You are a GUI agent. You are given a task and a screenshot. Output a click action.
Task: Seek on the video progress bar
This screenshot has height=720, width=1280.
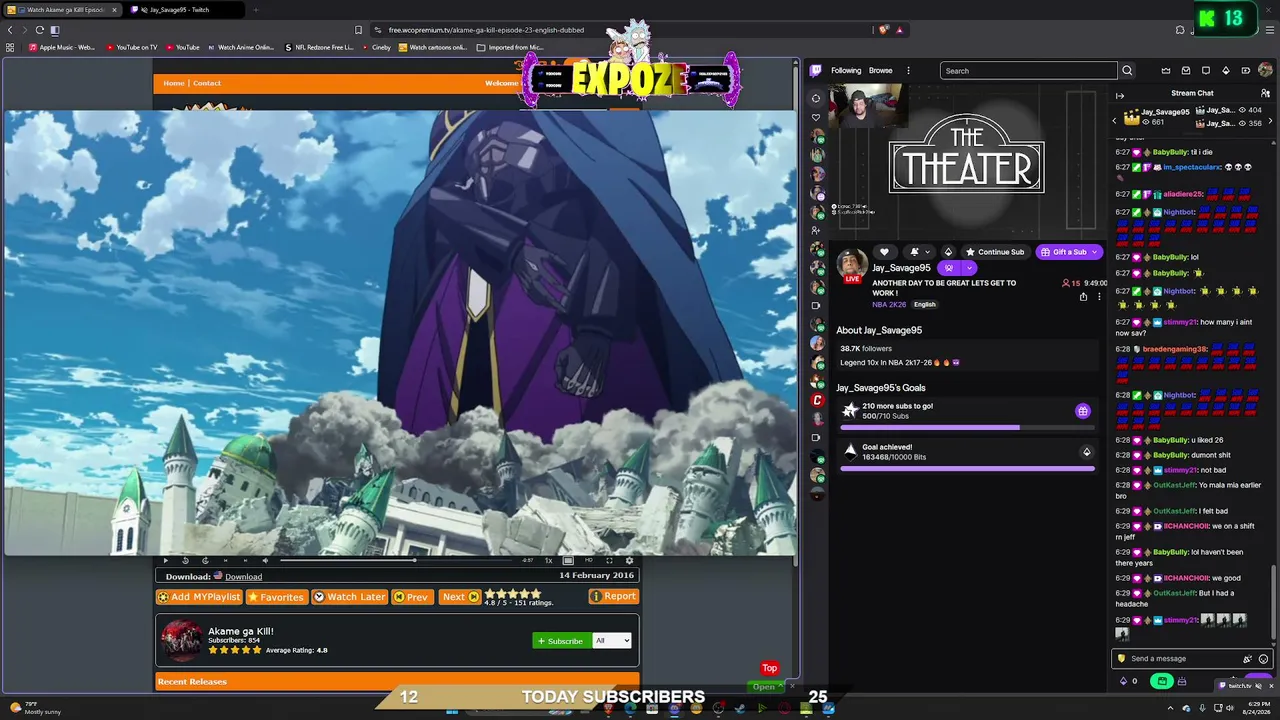click(x=395, y=560)
